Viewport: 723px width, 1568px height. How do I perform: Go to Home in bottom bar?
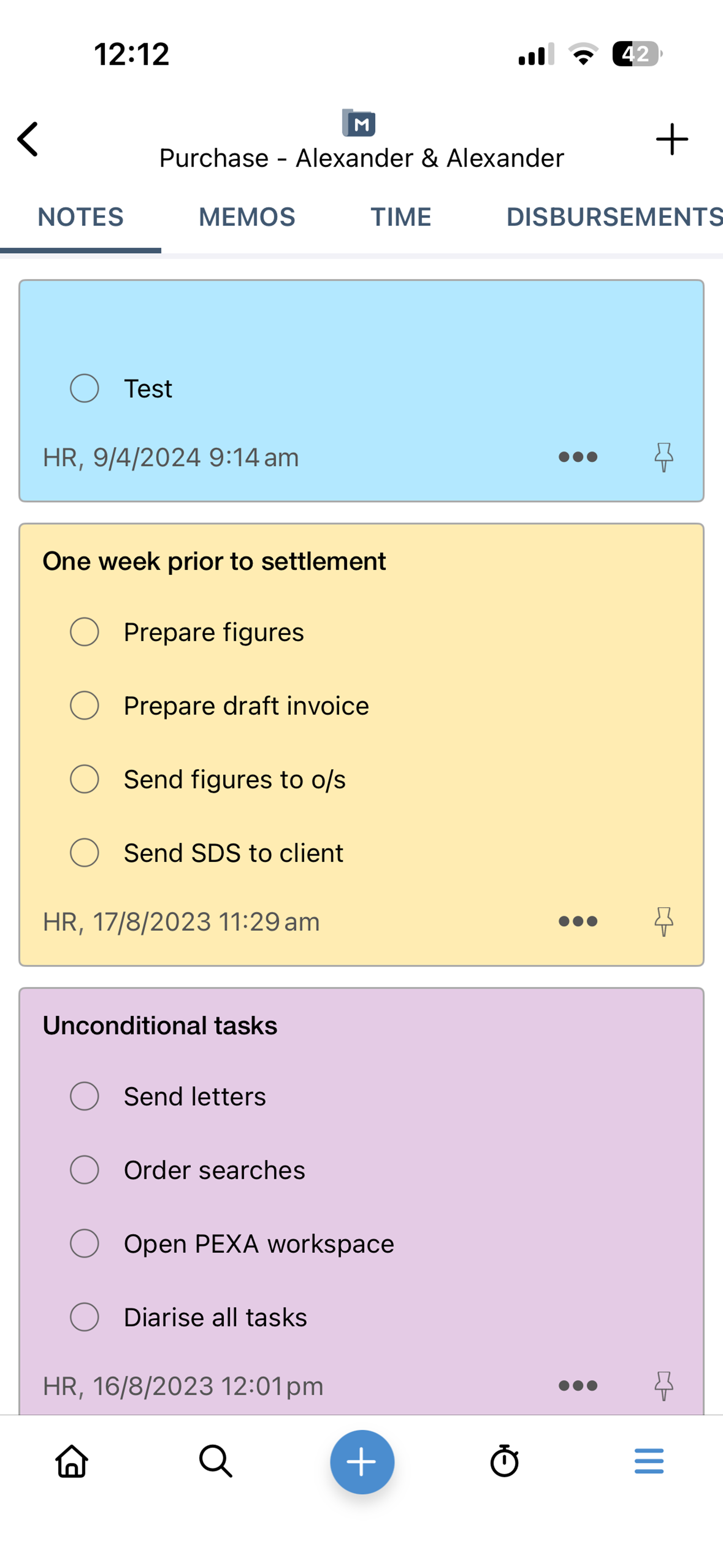[72, 1461]
